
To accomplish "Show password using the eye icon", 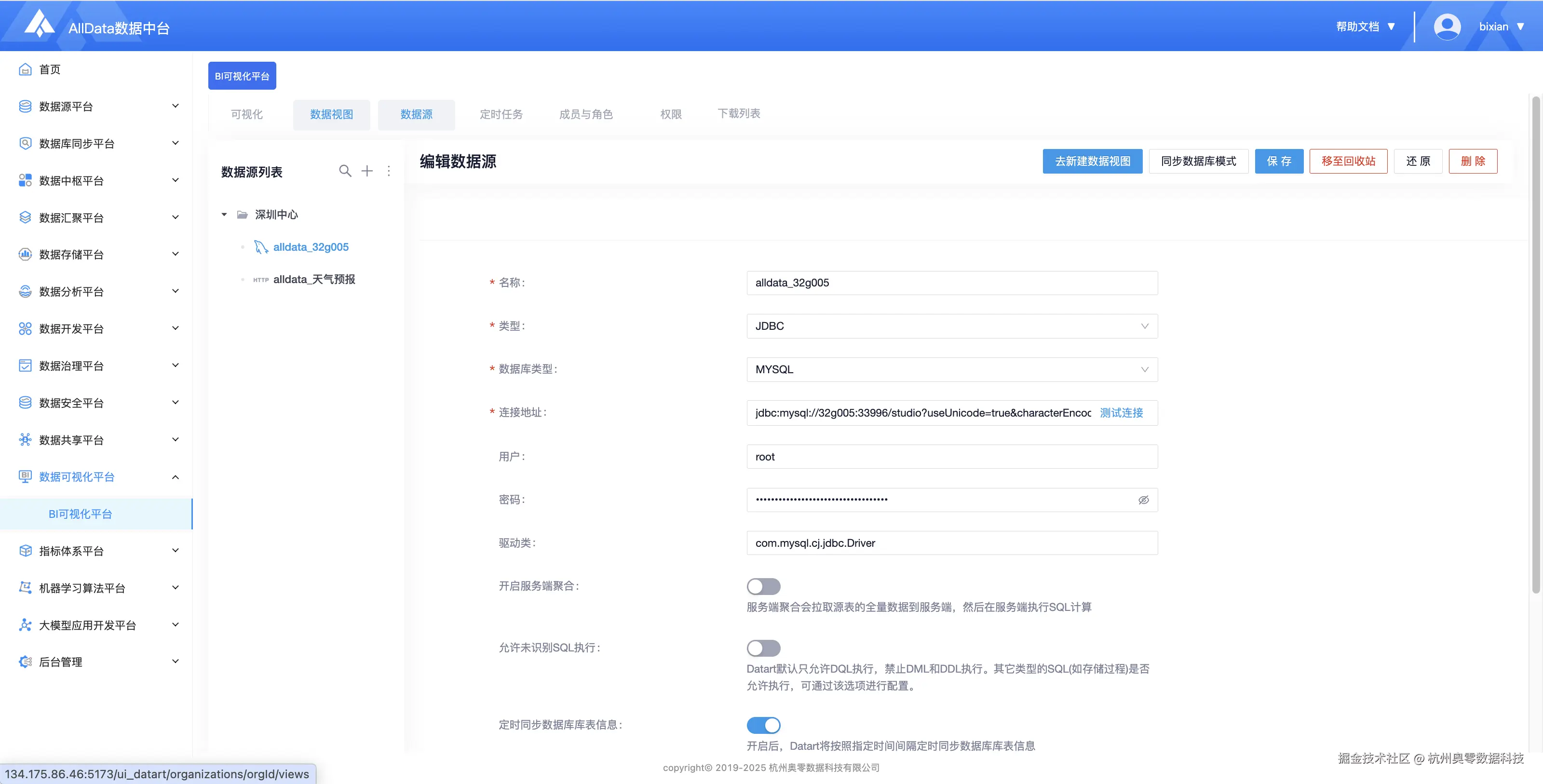I will [x=1143, y=500].
